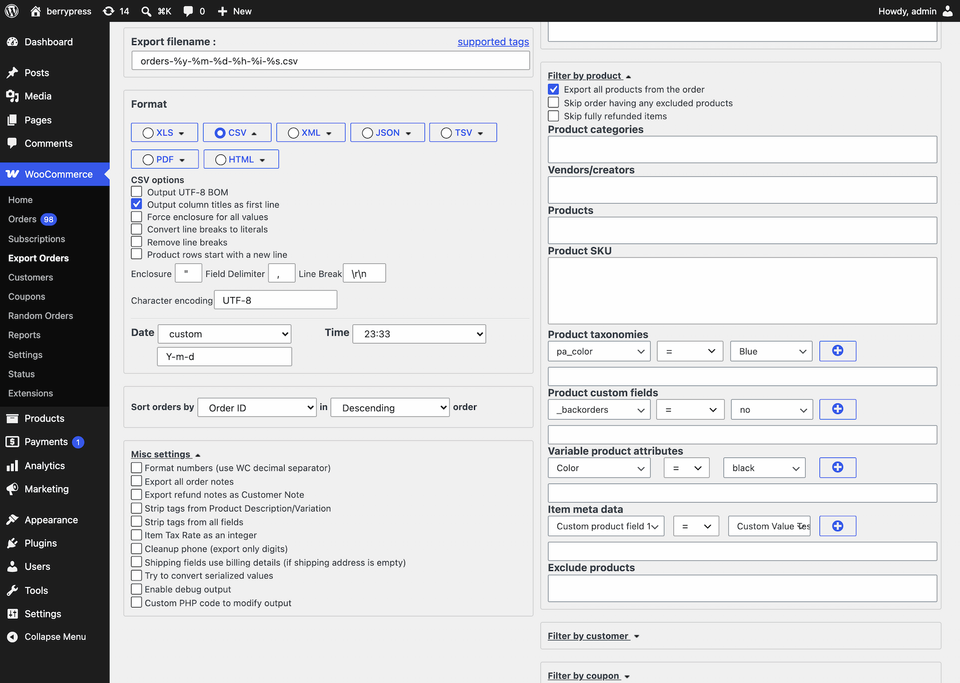This screenshot has height=683, width=960.
Task: Open the supported tags link
Action: 493,42
